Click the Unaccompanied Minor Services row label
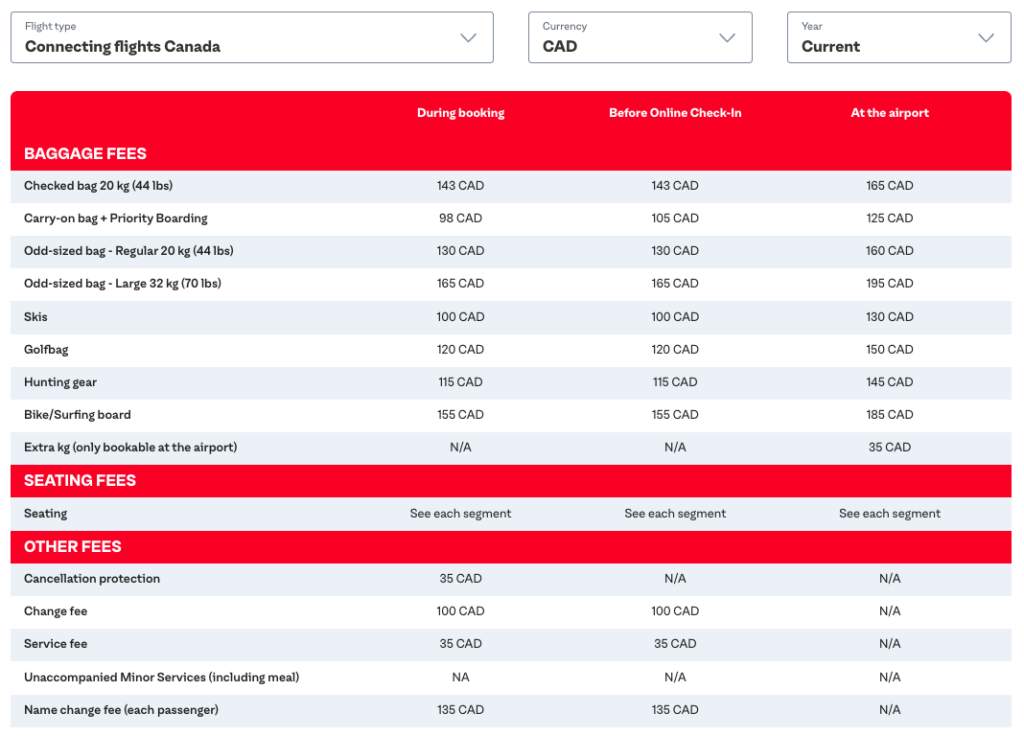 (161, 678)
